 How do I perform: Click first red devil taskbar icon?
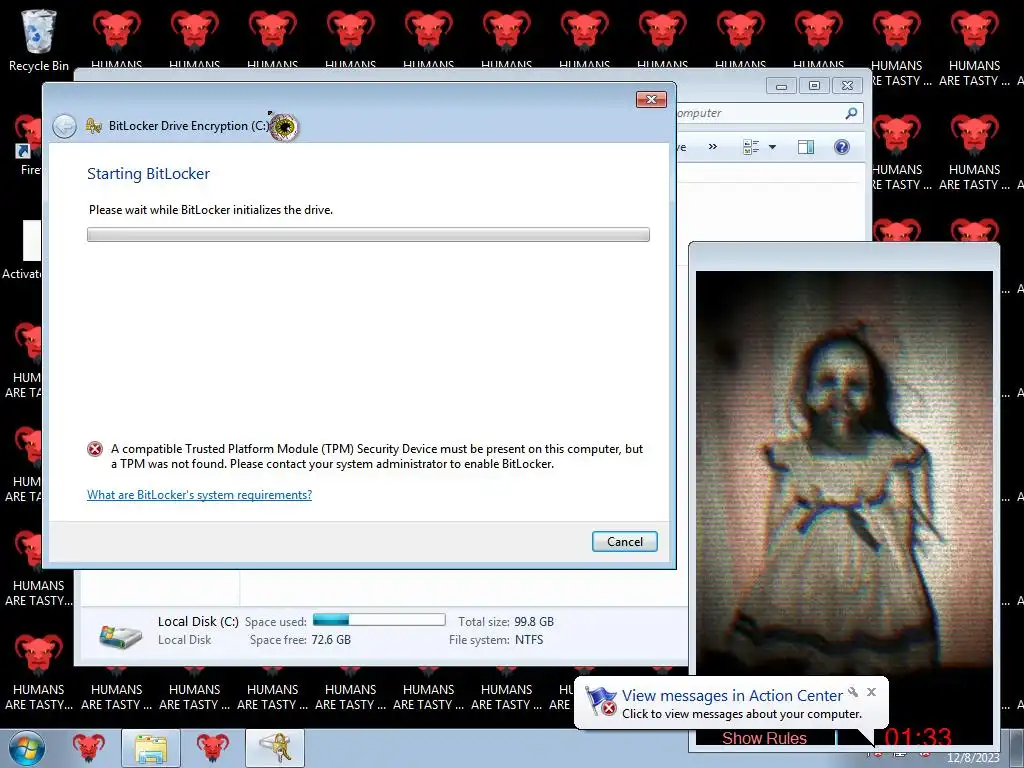[89, 748]
